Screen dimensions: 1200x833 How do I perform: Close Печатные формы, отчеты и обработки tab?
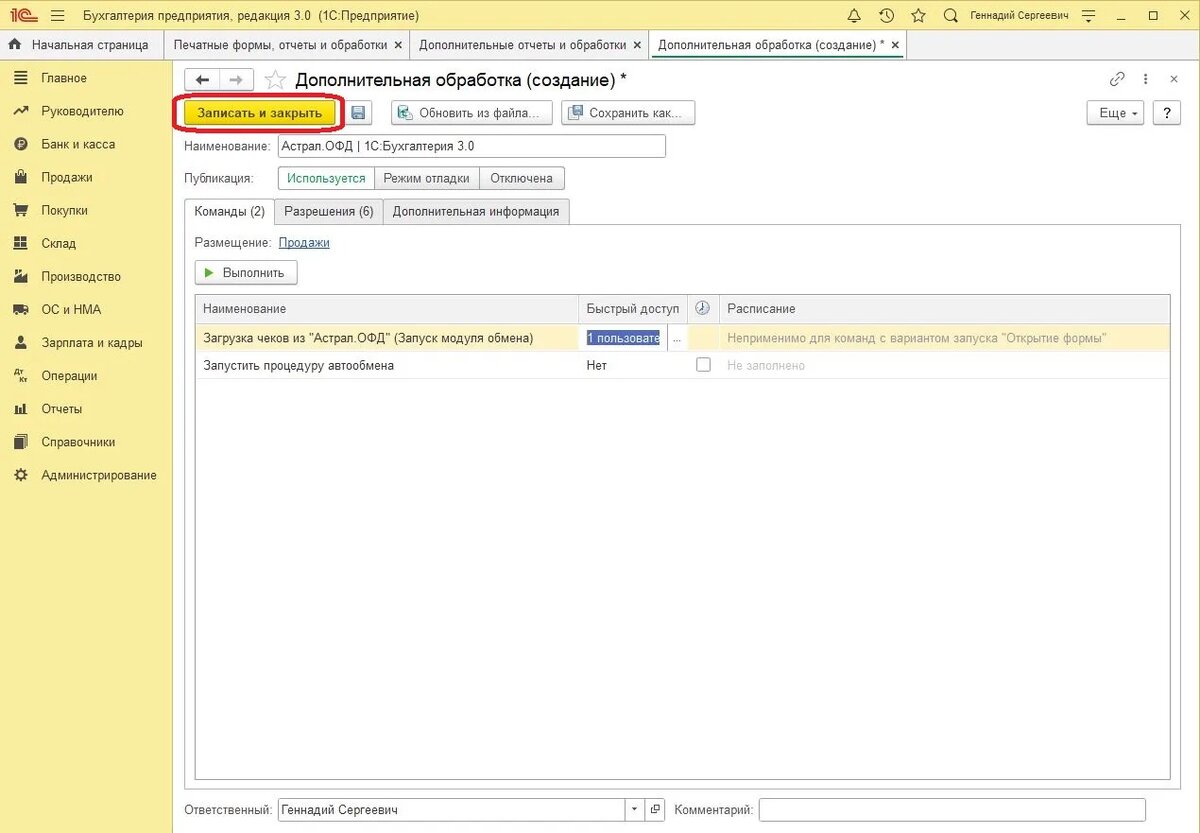(398, 45)
